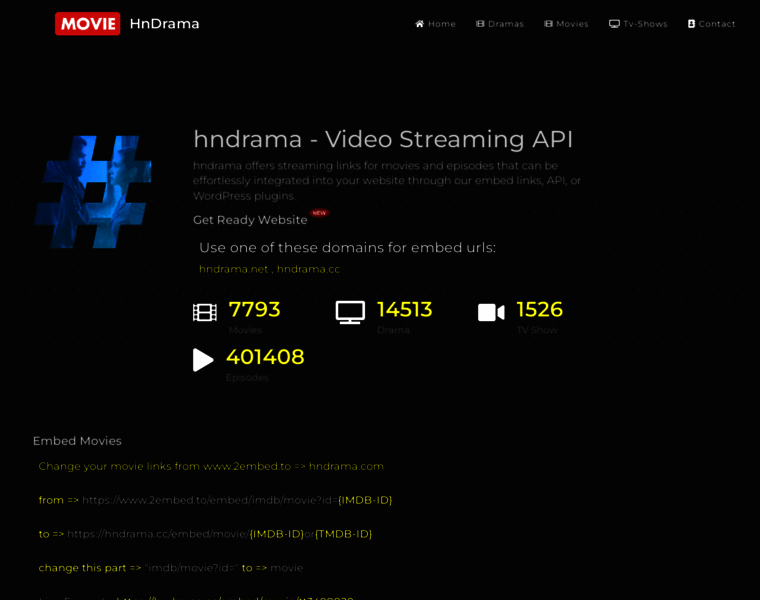The height and width of the screenshot is (600, 760).
Task: Go to the Home menu item
Action: 435,24
